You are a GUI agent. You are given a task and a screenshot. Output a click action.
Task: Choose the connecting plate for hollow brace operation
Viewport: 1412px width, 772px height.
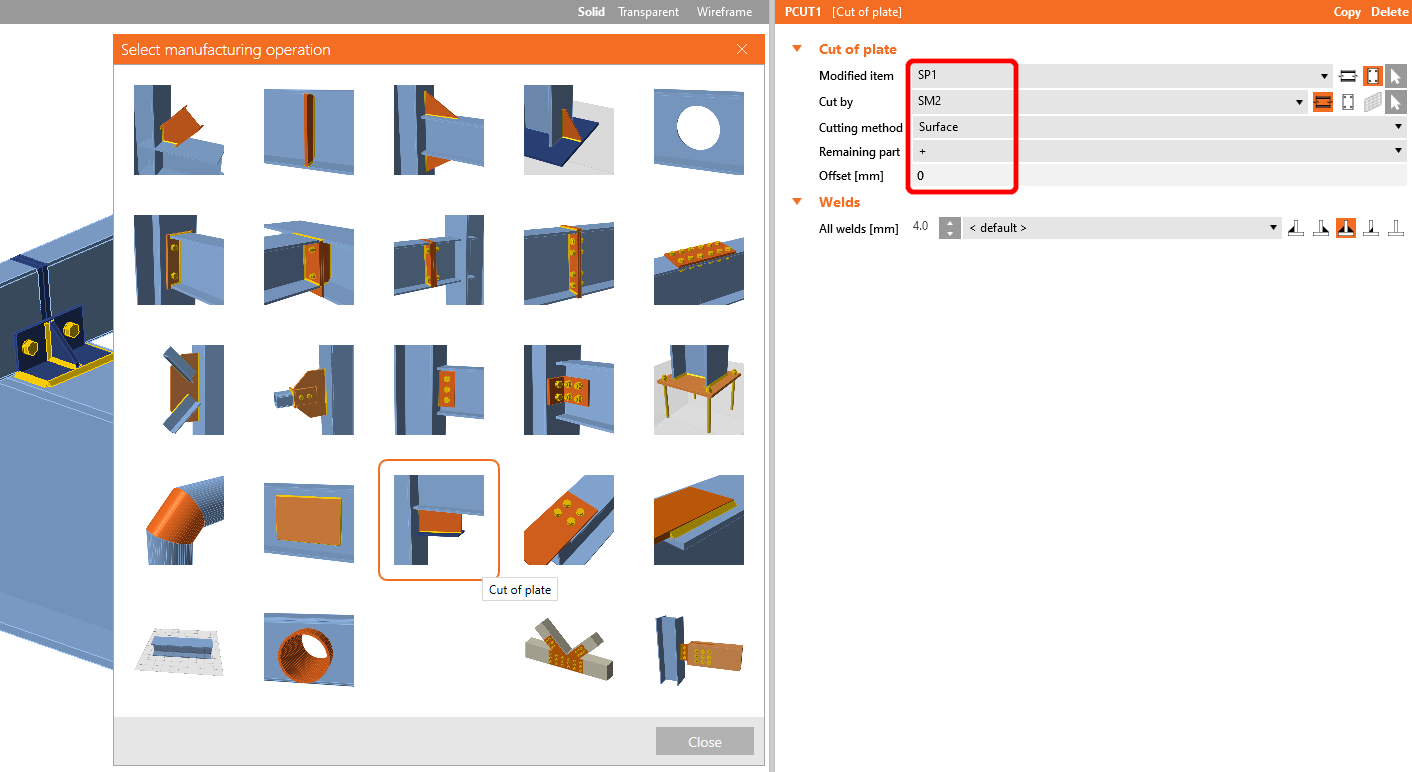pyautogui.click(x=309, y=390)
